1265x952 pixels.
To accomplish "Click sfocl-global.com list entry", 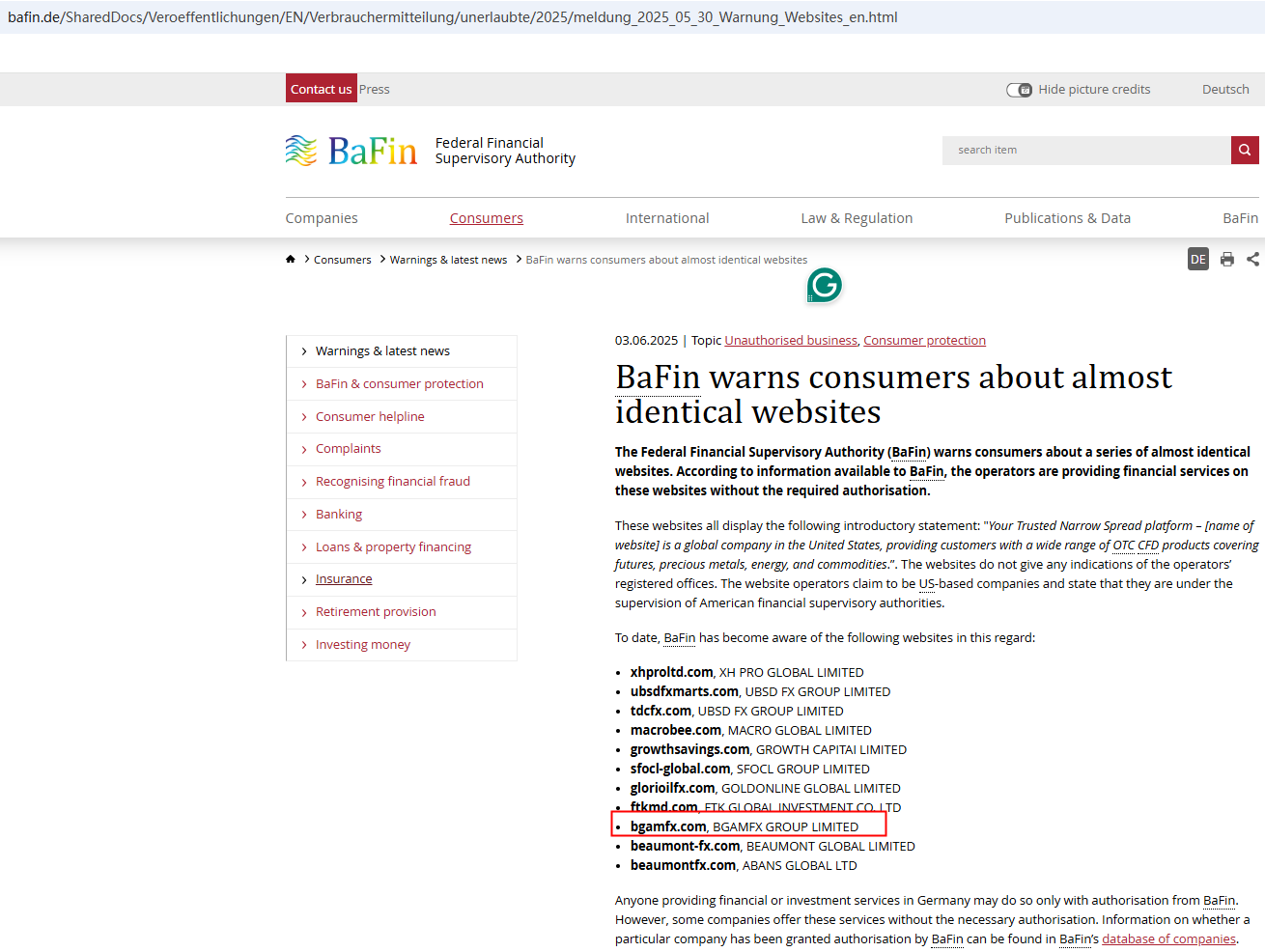I will [x=750, y=769].
